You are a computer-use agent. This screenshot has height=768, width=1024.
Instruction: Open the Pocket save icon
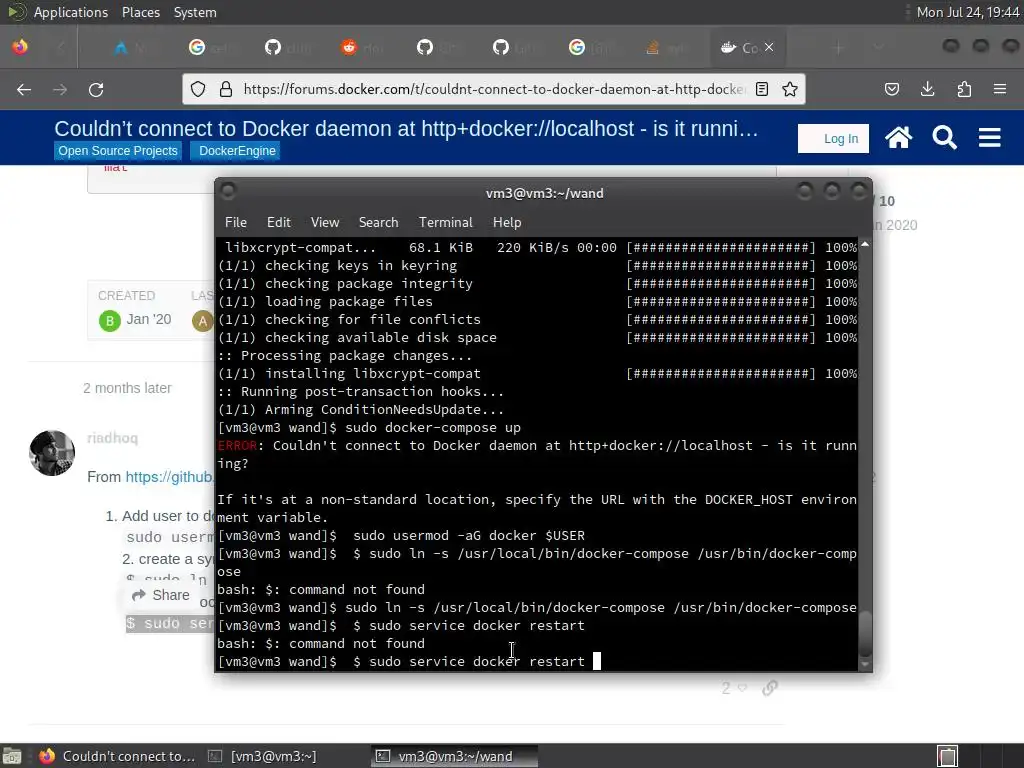point(891,89)
